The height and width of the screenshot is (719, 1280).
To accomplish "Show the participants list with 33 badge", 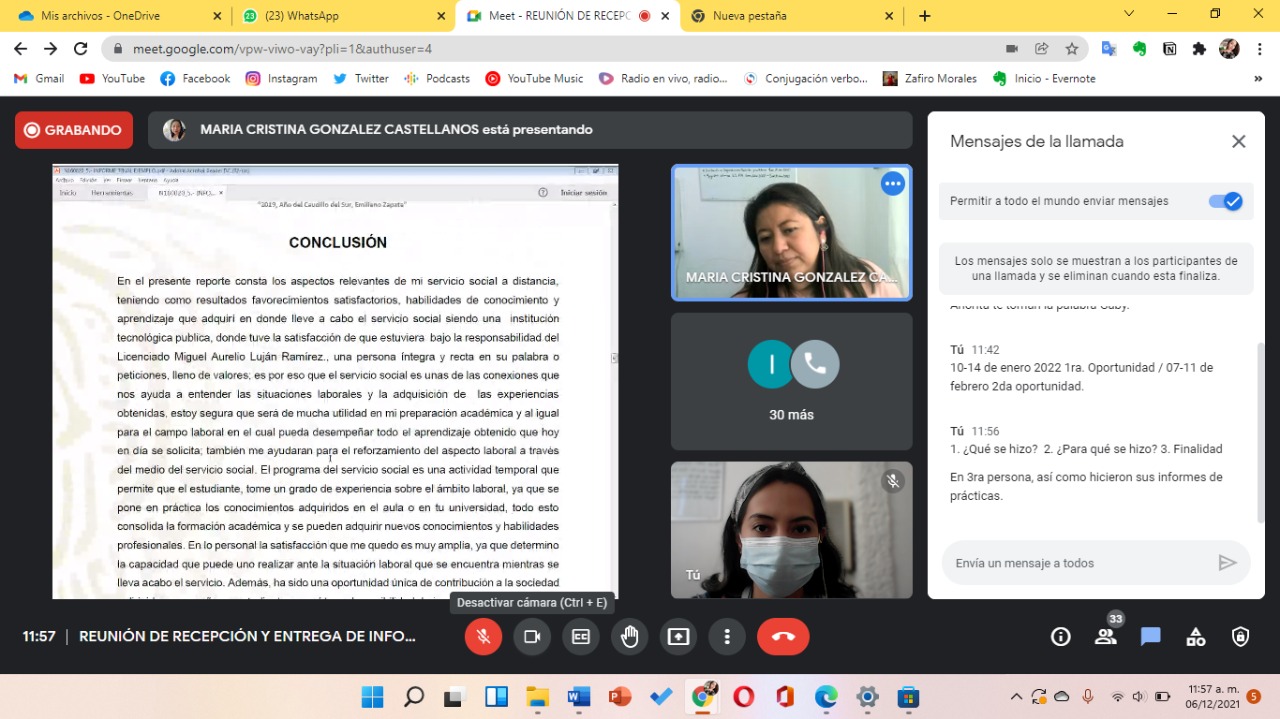I will (x=1106, y=637).
